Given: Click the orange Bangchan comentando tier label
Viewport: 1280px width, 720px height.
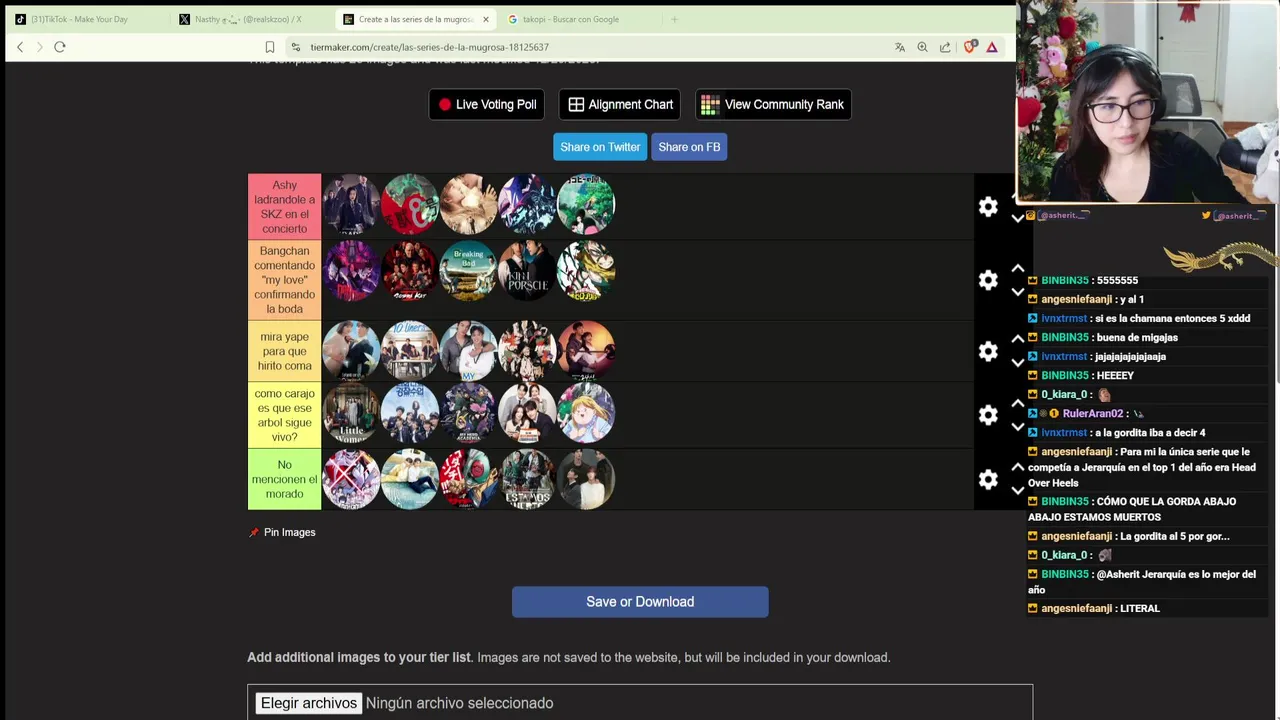Looking at the screenshot, I should pos(285,280).
